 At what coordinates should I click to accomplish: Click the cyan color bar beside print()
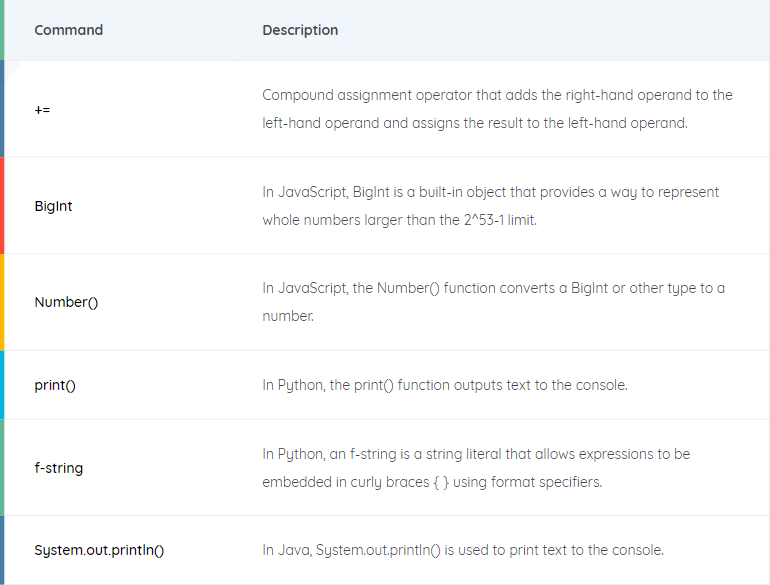[x=2, y=385]
